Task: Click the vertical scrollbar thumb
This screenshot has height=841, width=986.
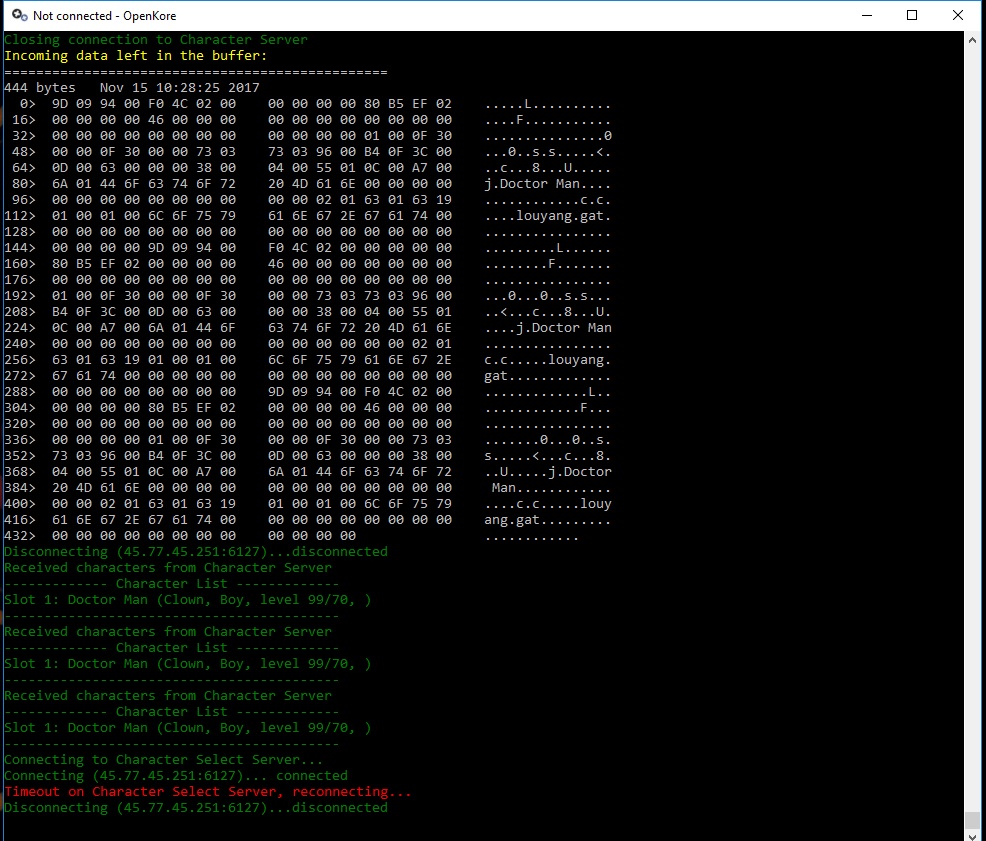Action: pos(972,820)
